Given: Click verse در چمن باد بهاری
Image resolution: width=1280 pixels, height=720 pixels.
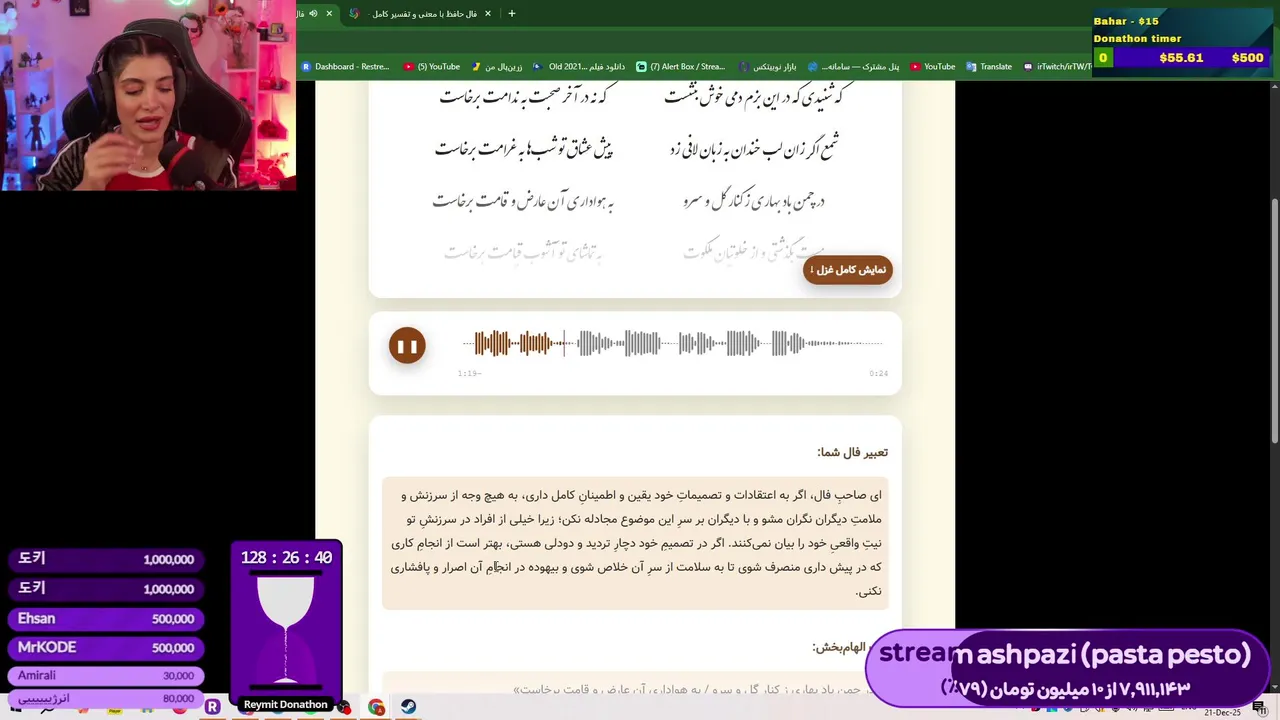Looking at the screenshot, I should [755, 201].
